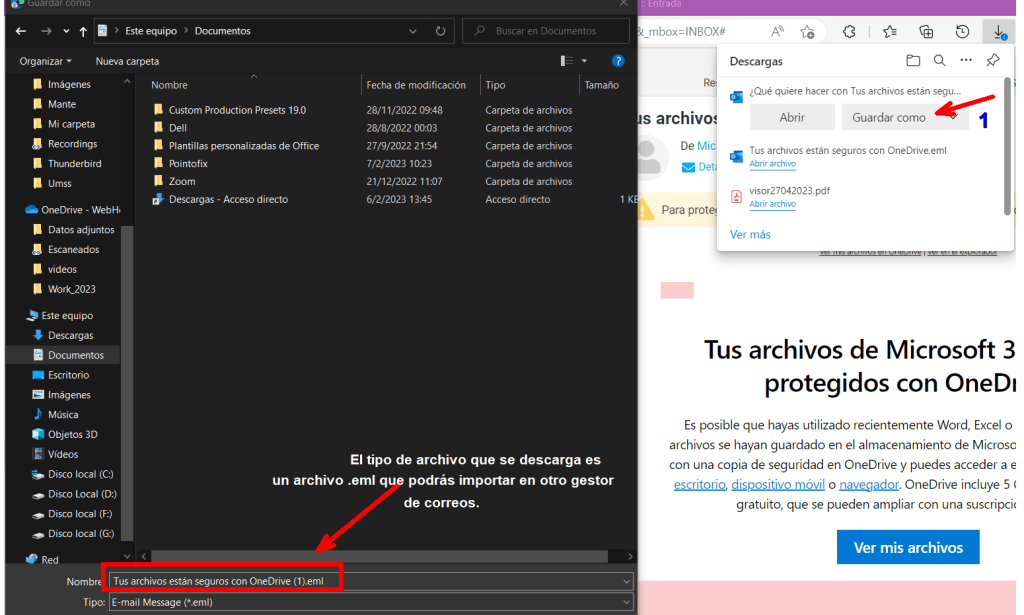Select Custom Production Presets 19.0 folder
Viewport: 1024px width, 615px height.
237,110
